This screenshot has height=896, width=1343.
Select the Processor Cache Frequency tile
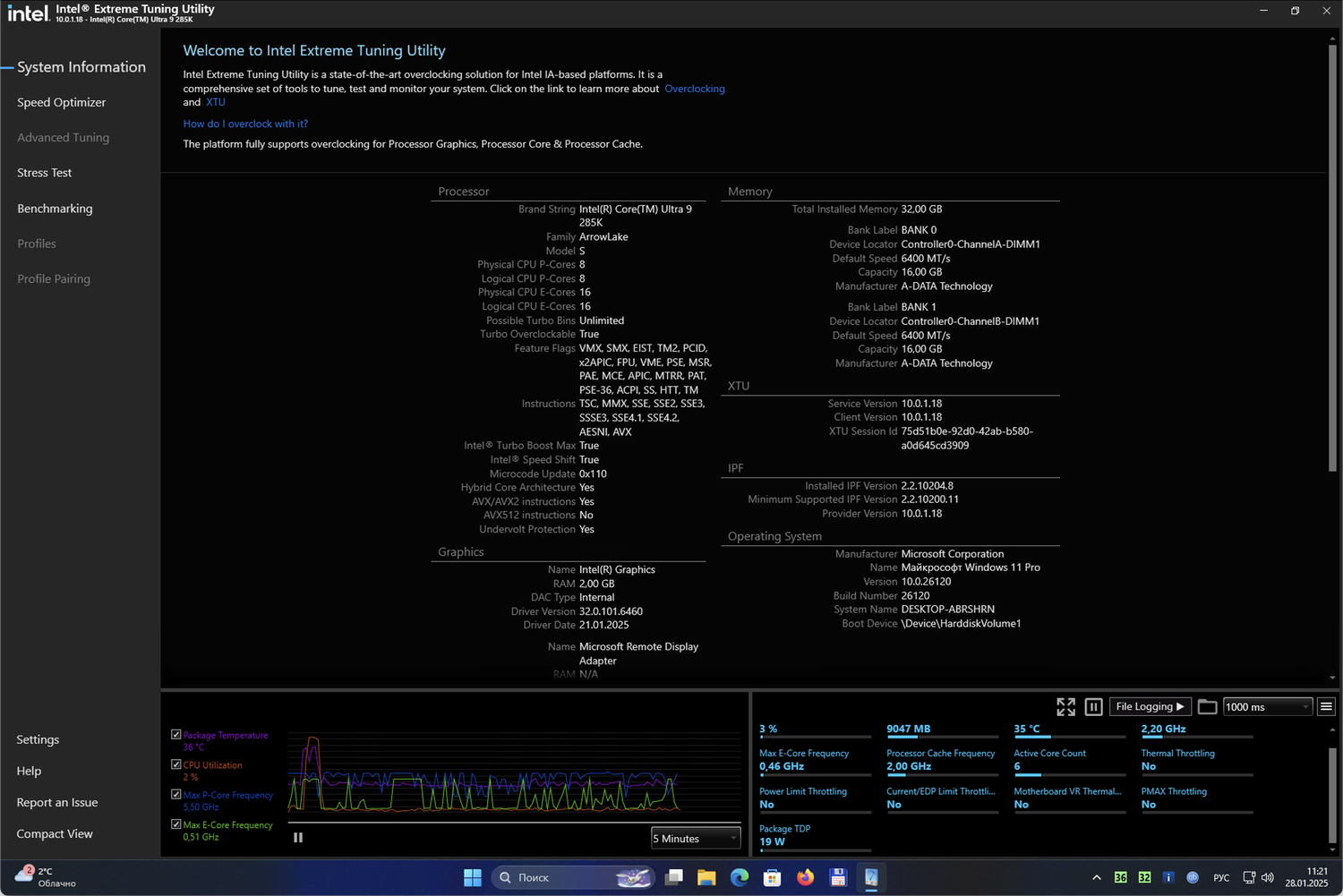coord(942,762)
